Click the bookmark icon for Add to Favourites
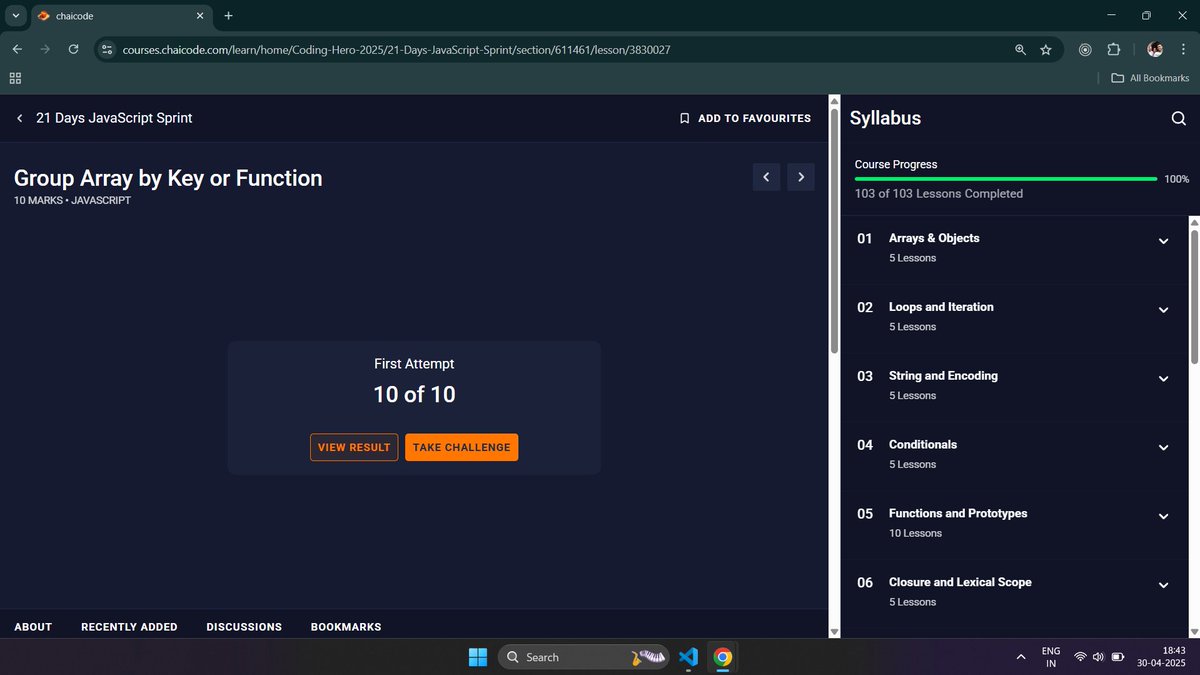This screenshot has height=675, width=1200. (x=685, y=118)
